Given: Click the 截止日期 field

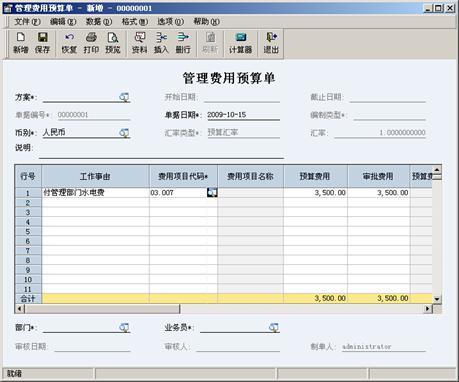Looking at the screenshot, I should coord(388,97).
